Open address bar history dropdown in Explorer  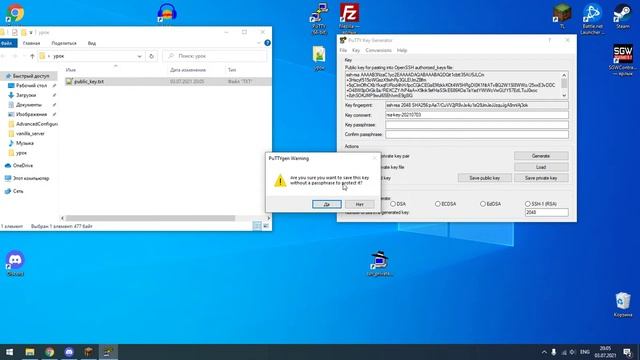pyautogui.click(x=140, y=56)
